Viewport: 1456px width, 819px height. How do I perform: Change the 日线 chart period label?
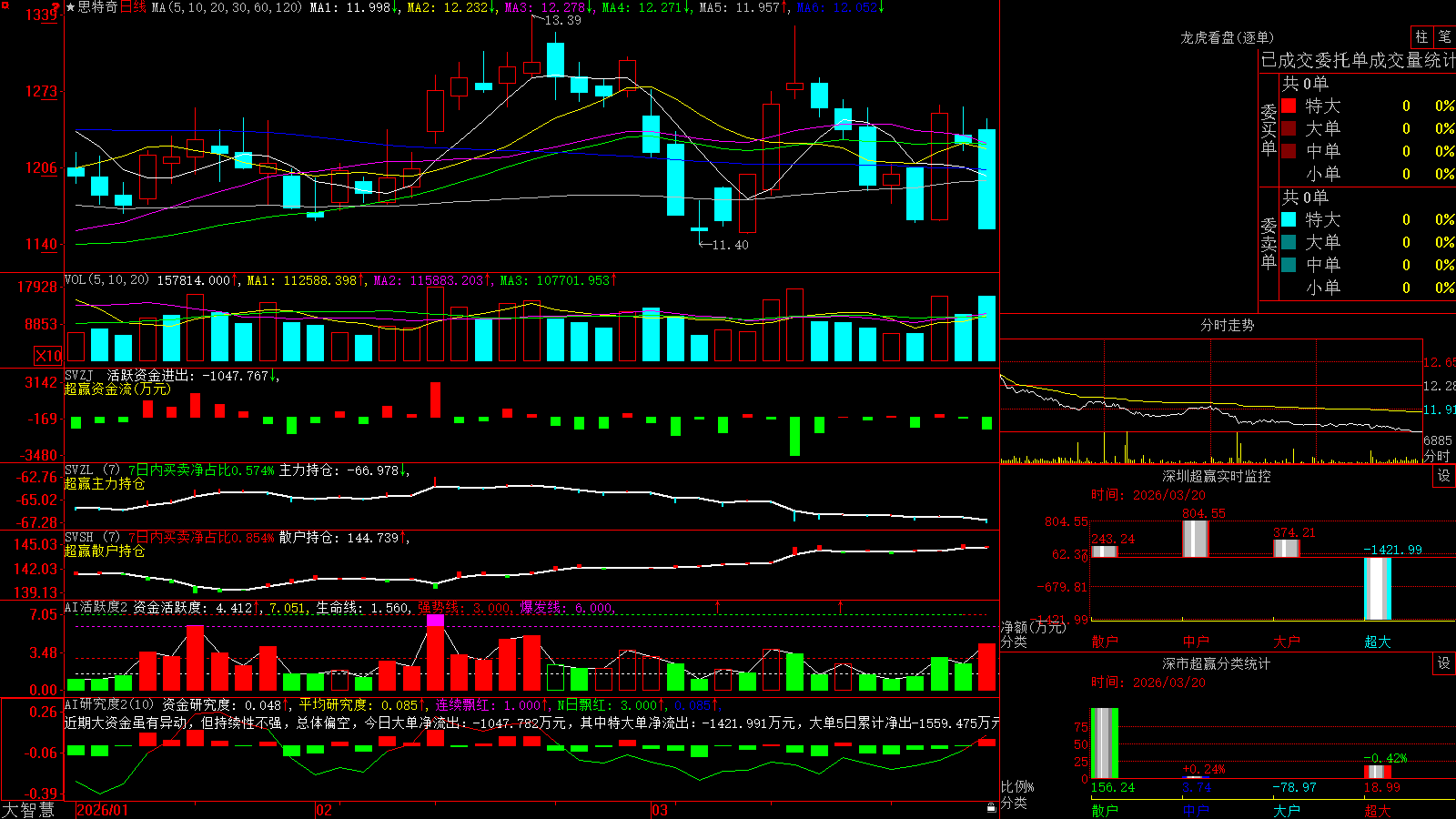click(133, 7)
